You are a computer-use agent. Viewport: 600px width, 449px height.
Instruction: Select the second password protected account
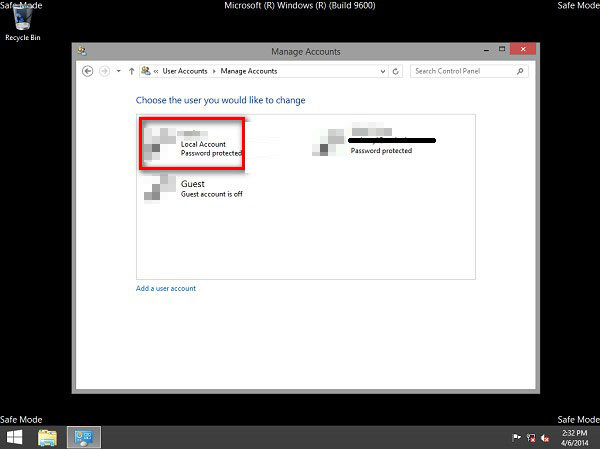click(x=373, y=140)
